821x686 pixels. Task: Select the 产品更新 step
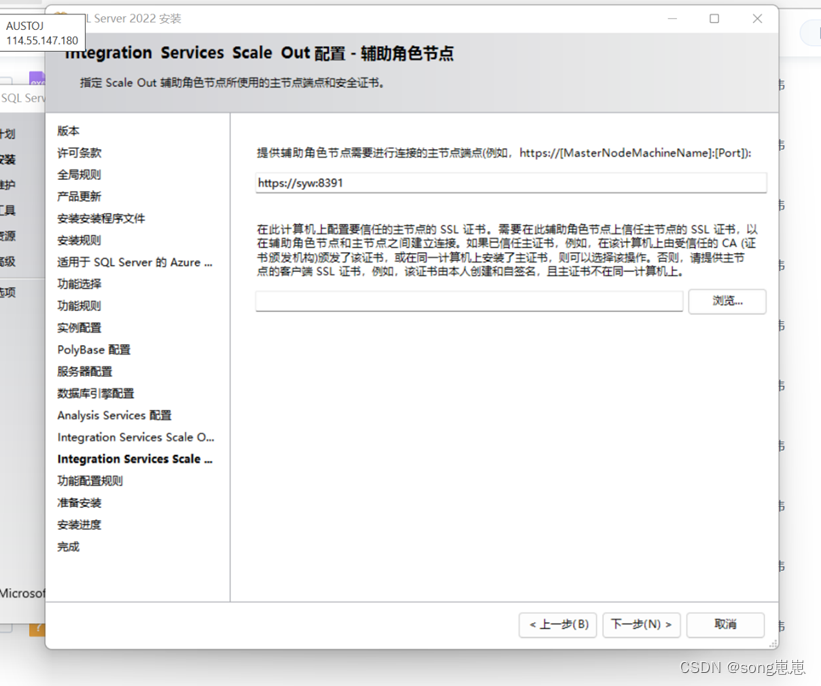point(79,196)
